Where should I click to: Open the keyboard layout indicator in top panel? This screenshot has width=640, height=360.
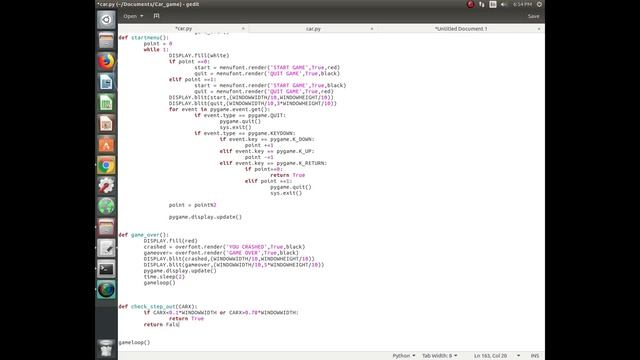pyautogui.click(x=493, y=4)
